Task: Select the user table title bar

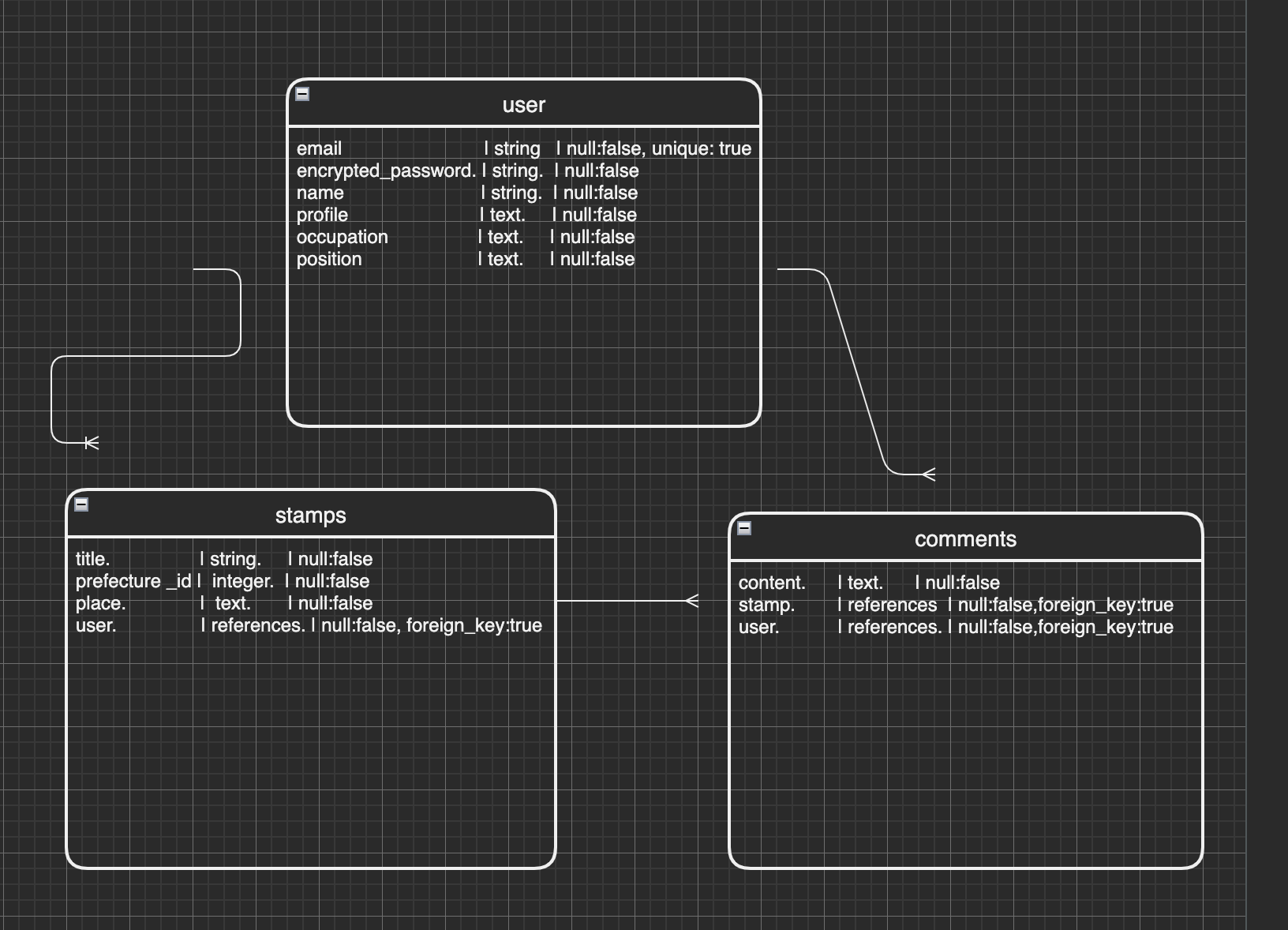Action: (524, 104)
